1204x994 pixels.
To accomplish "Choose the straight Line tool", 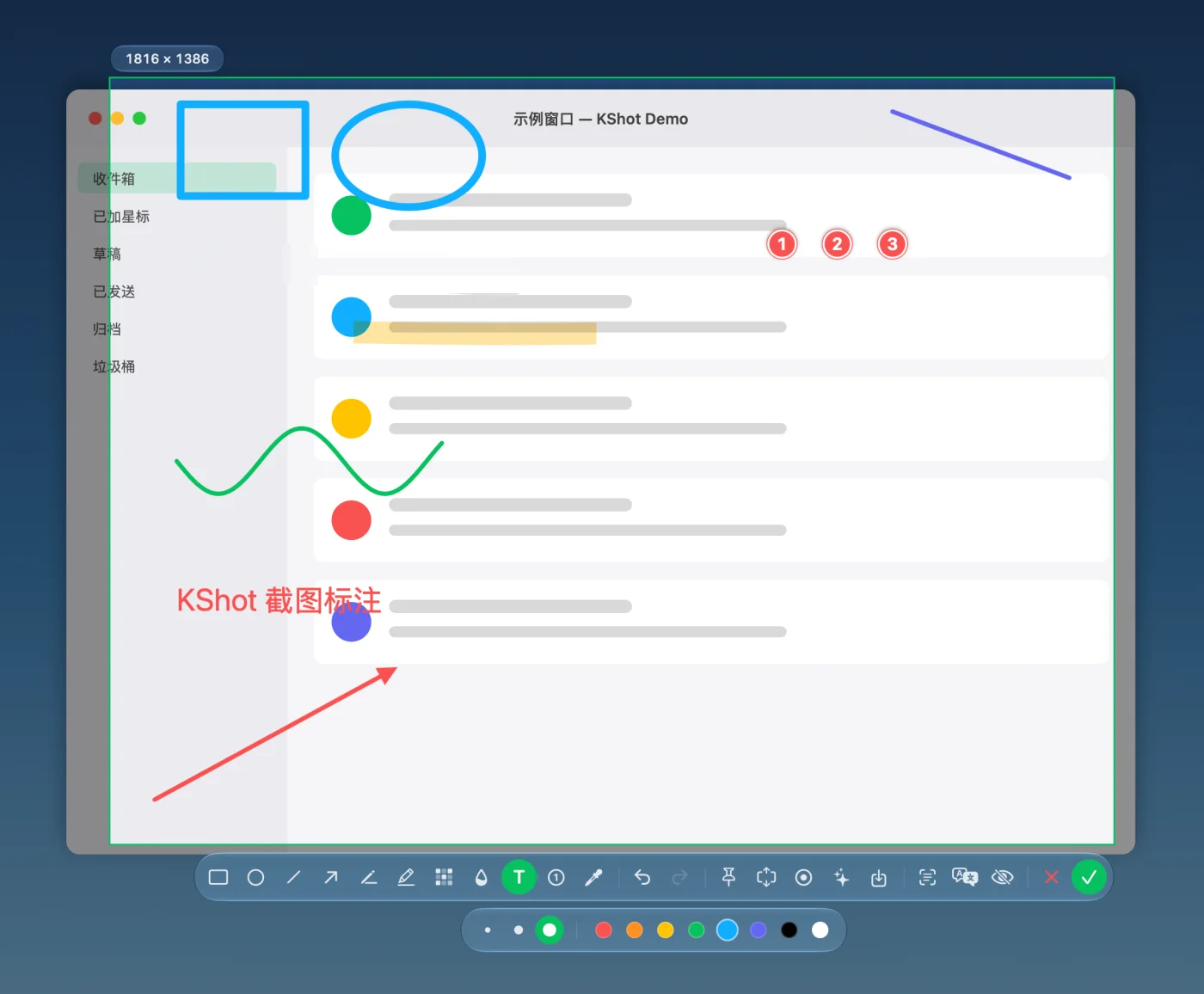I will click(x=293, y=877).
